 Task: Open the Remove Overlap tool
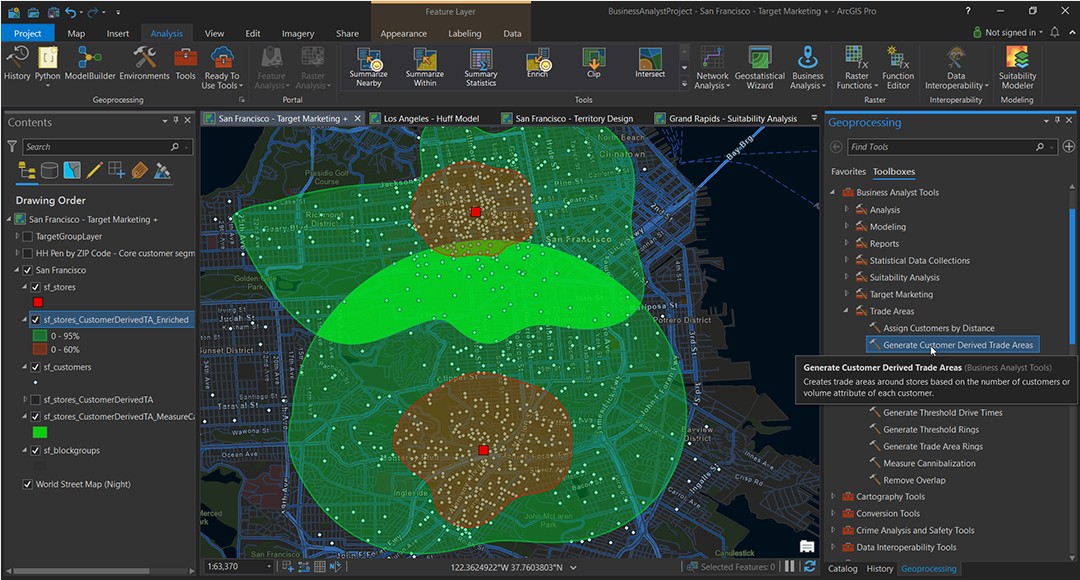[914, 480]
